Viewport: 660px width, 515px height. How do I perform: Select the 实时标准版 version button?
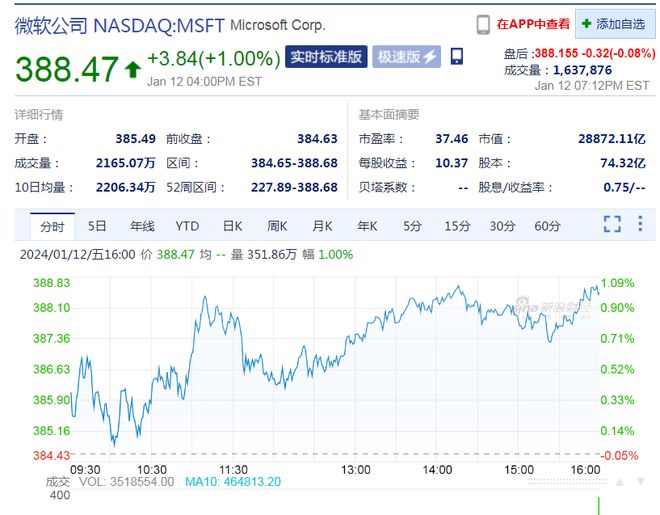coord(326,56)
